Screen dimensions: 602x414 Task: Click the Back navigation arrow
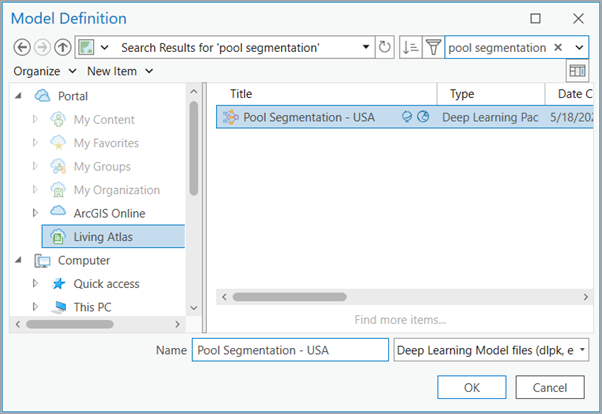coord(22,47)
